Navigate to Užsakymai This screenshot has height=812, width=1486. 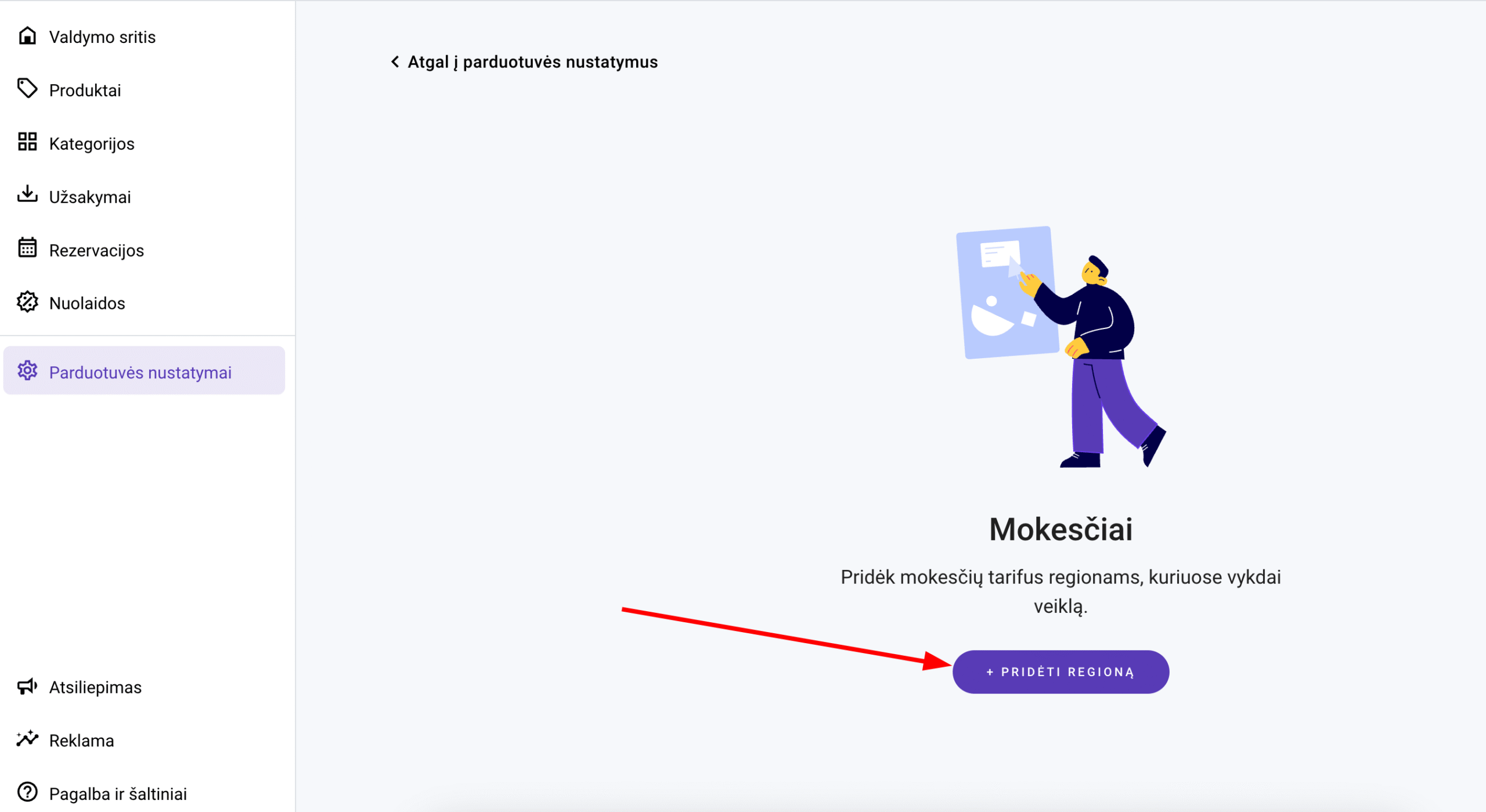click(x=90, y=196)
